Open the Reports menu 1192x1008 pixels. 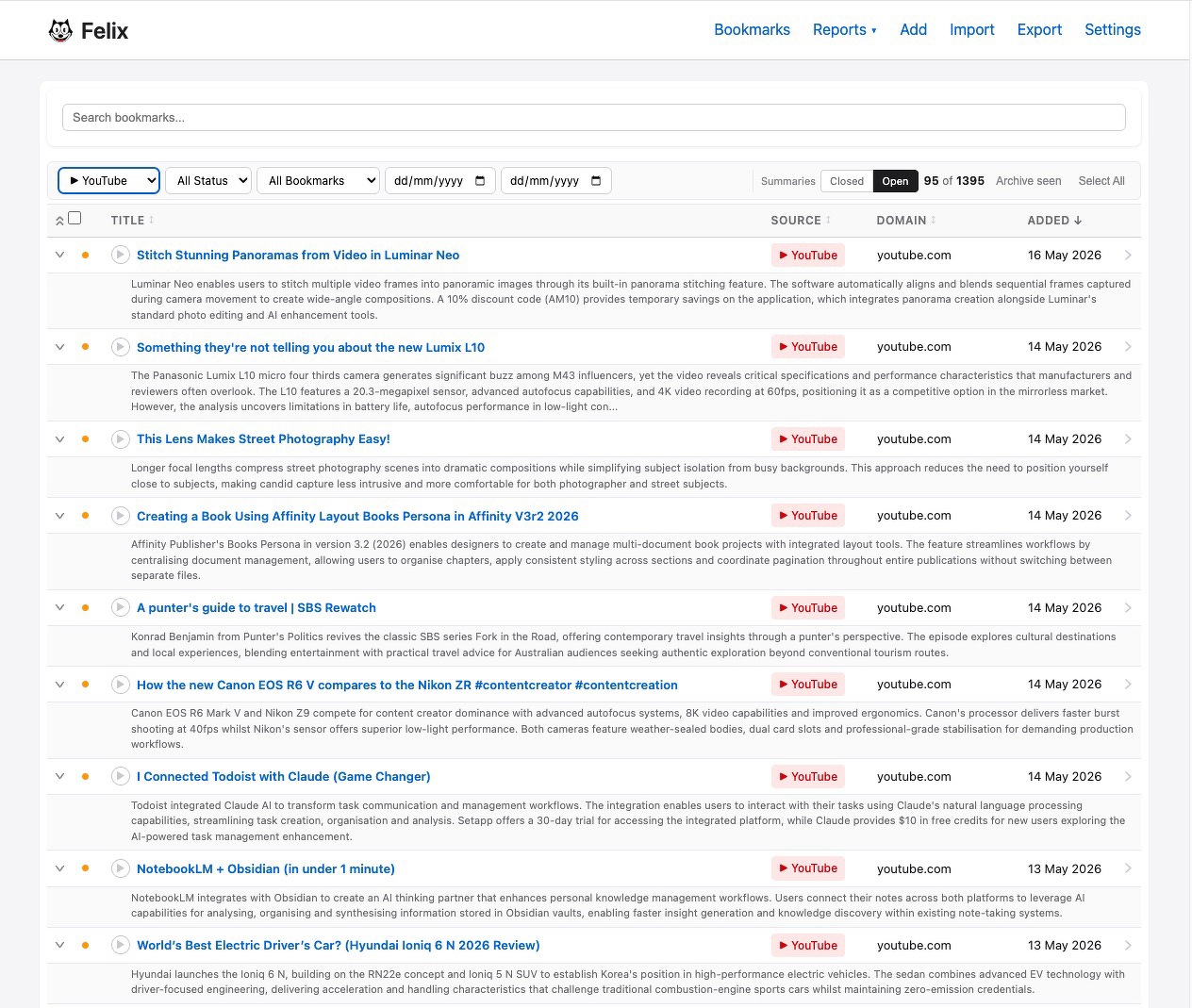coord(844,29)
